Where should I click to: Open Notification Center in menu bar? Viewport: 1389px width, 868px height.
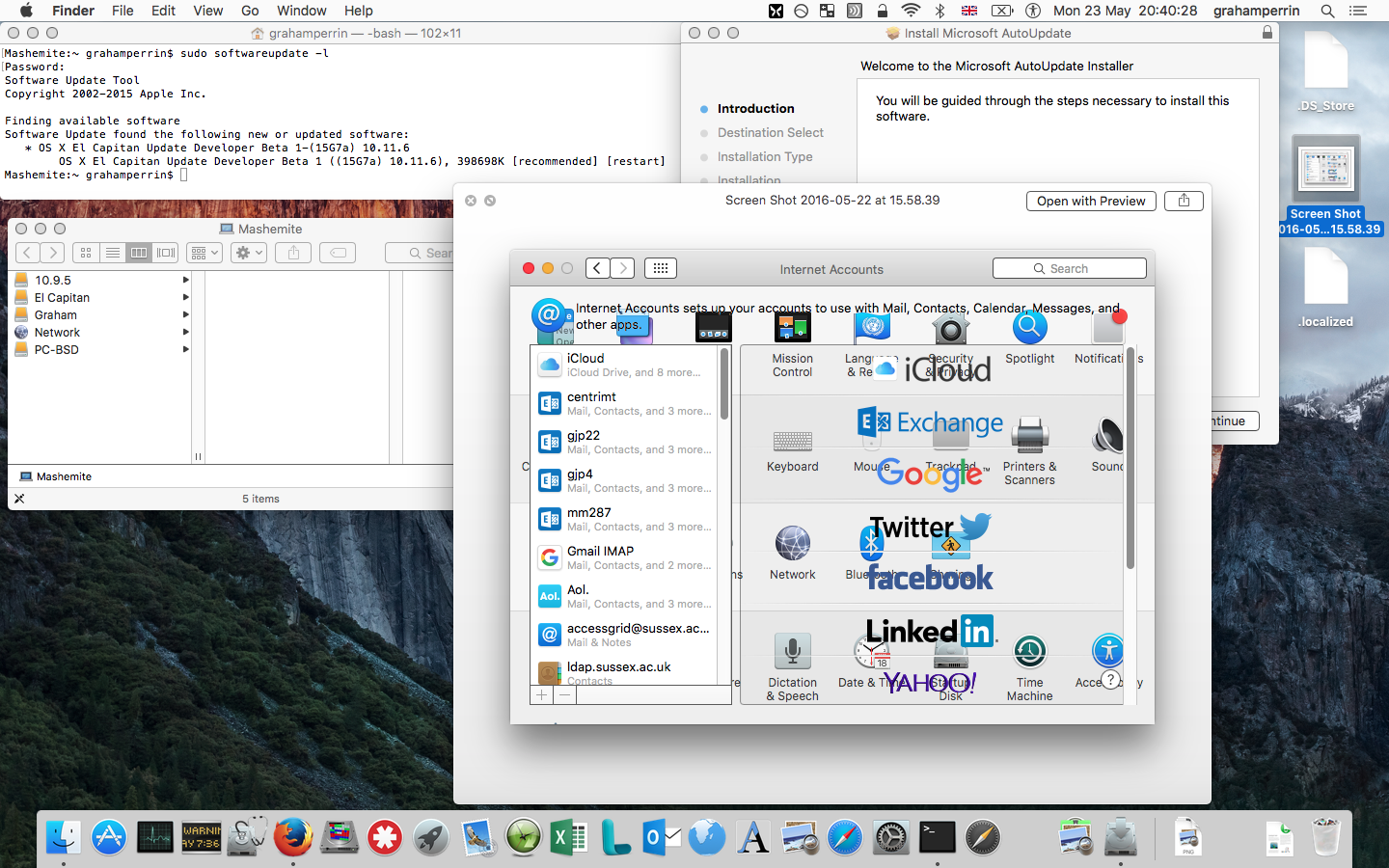[x=1358, y=11]
